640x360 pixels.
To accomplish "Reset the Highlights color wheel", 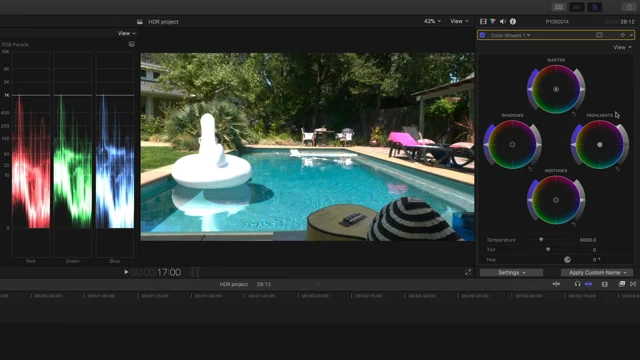I will click(618, 169).
